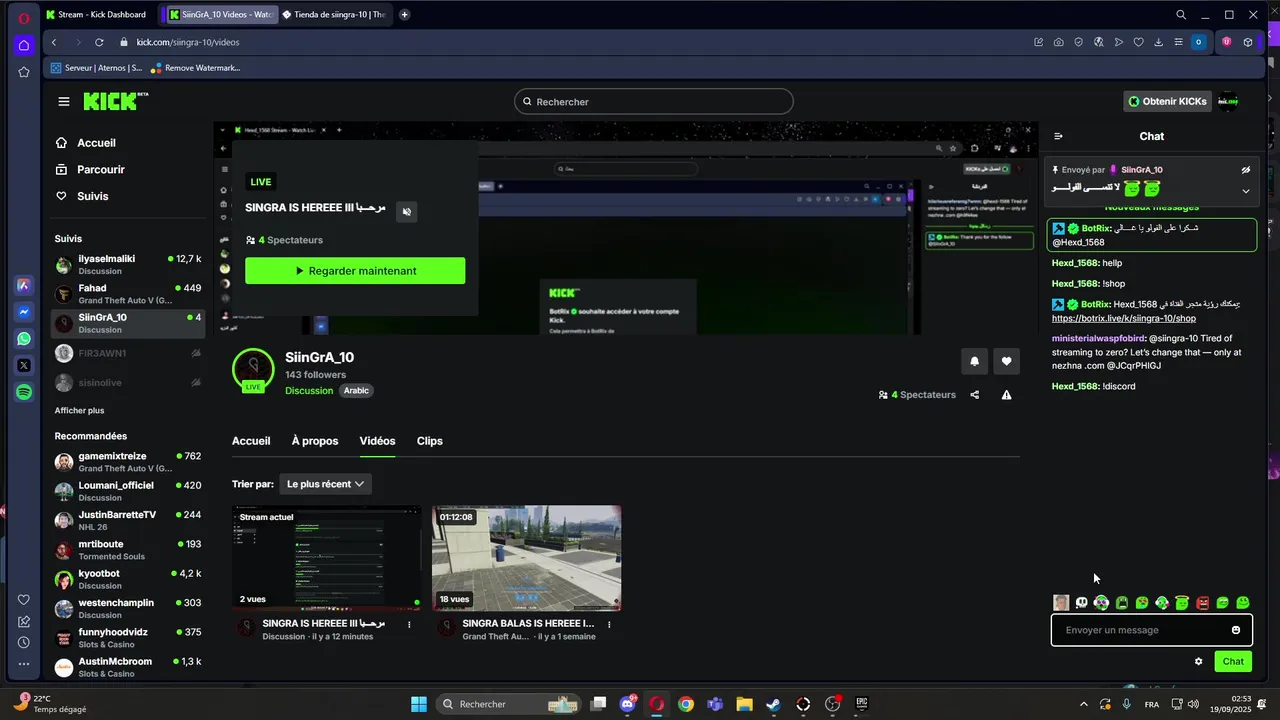
Task: Open the emoji picker in chat input
Action: (x=1236, y=630)
